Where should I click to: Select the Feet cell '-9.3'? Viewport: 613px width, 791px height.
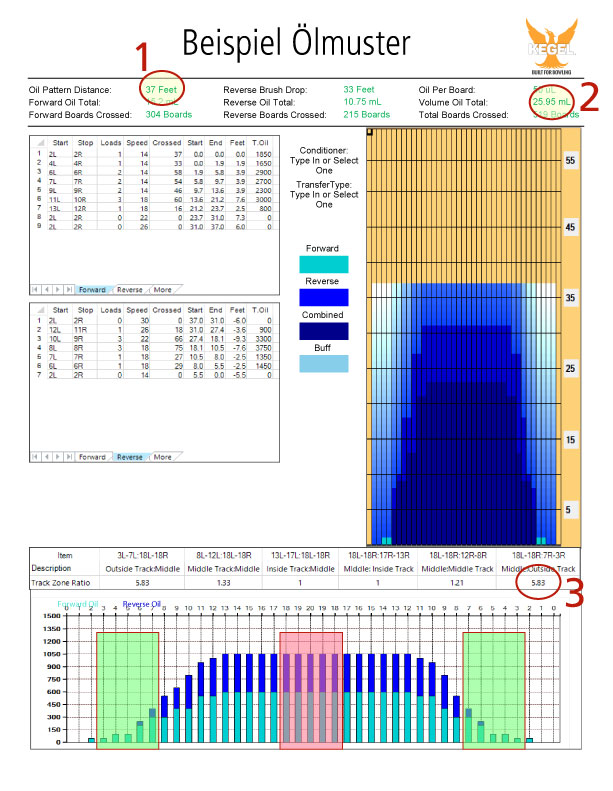(239, 339)
